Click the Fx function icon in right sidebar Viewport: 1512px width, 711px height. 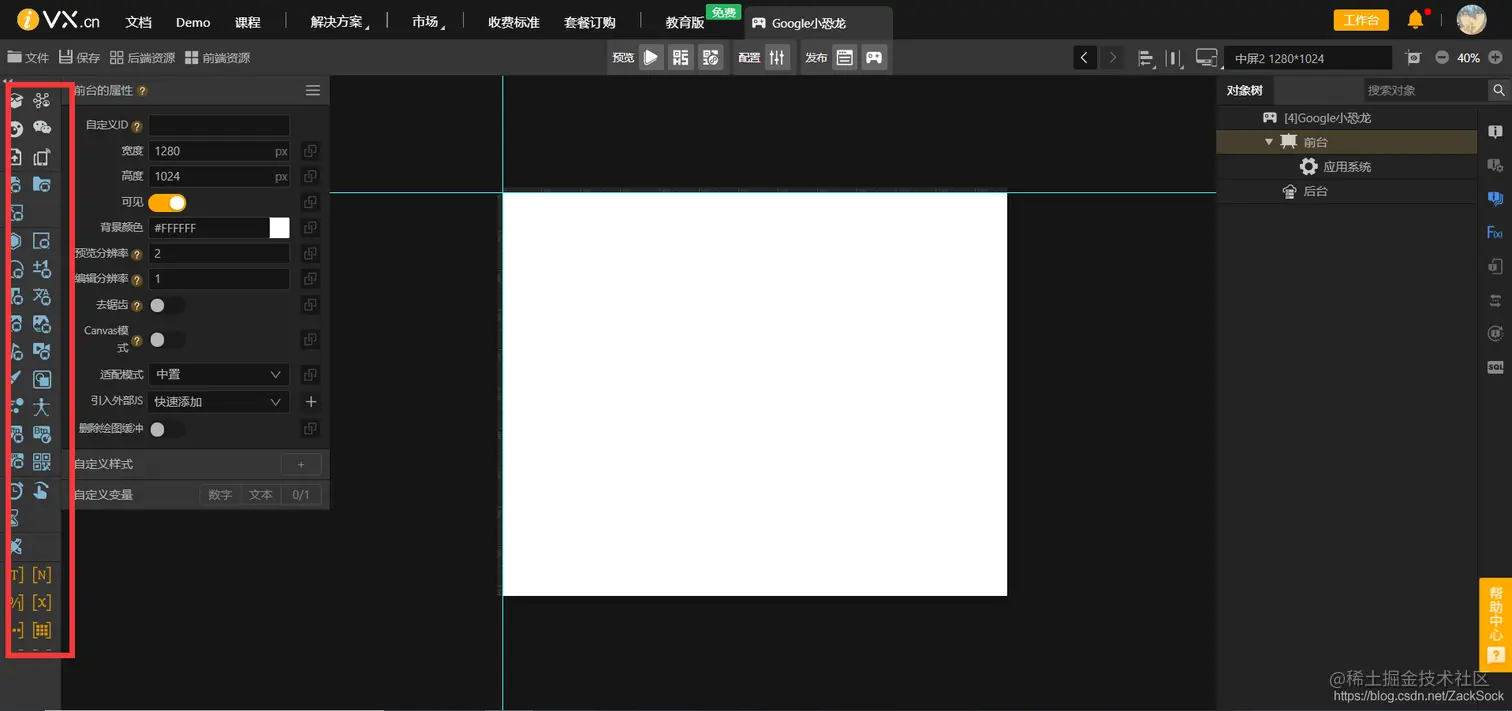tap(1495, 233)
